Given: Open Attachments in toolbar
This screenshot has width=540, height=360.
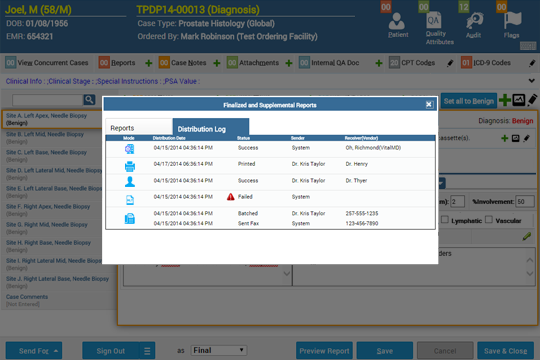Looking at the screenshot, I should (253, 63).
